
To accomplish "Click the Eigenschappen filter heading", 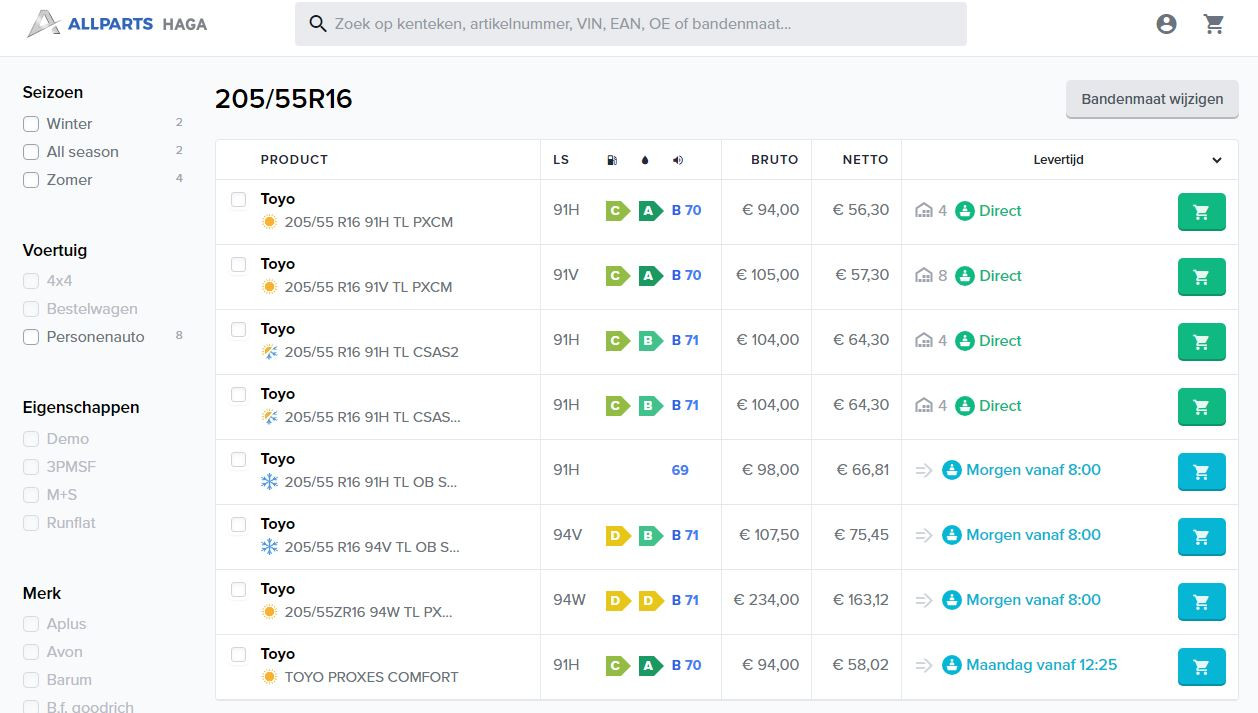I will (81, 407).
